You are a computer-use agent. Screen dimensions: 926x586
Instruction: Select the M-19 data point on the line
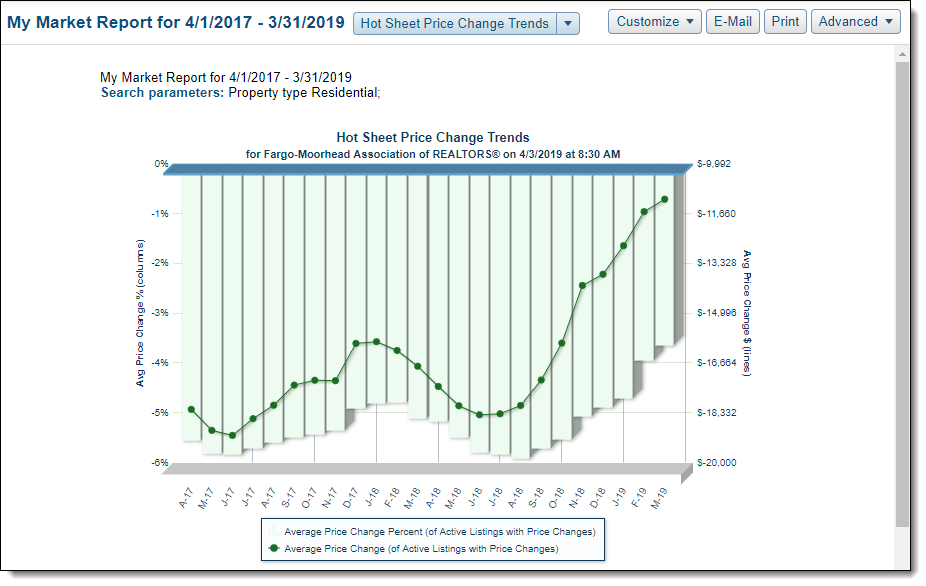pyautogui.click(x=664, y=199)
